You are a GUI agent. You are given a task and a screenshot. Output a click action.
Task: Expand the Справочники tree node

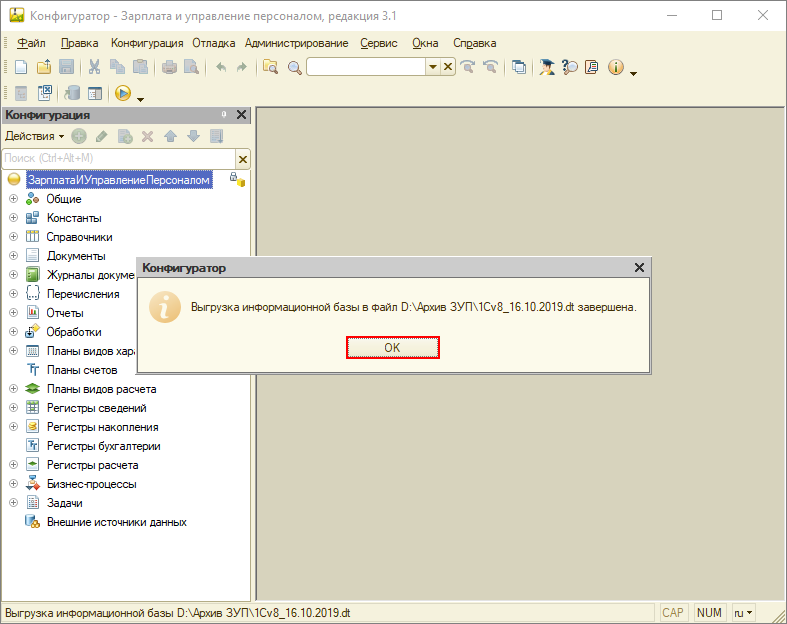pos(14,237)
